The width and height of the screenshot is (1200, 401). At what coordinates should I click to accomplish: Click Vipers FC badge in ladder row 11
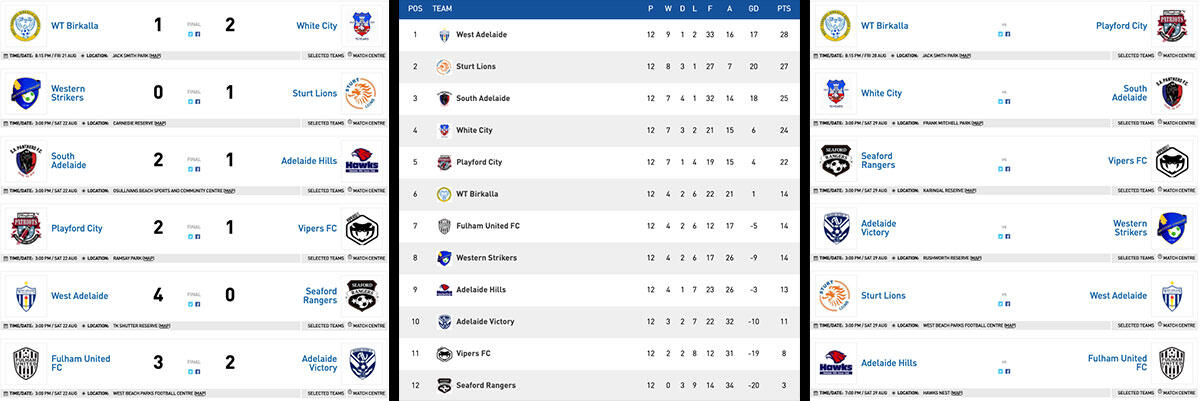[444, 353]
